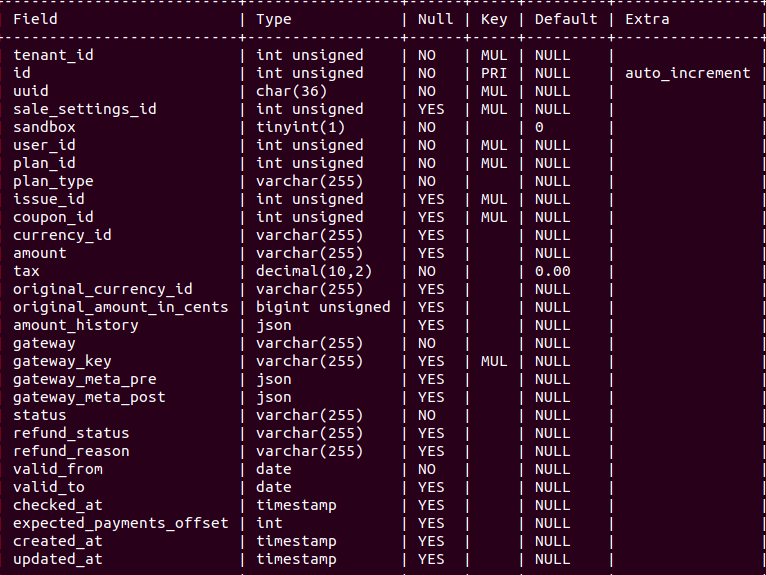Click the Null column header

coord(435,19)
